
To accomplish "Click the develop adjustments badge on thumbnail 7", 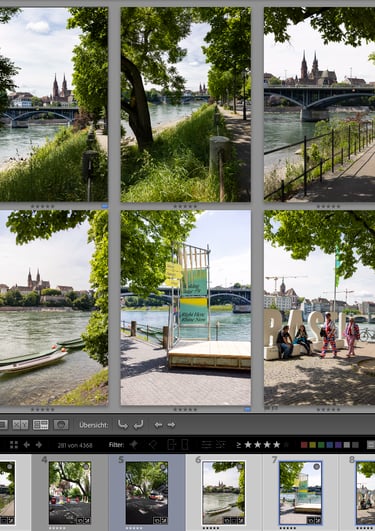I will [x=317, y=521].
